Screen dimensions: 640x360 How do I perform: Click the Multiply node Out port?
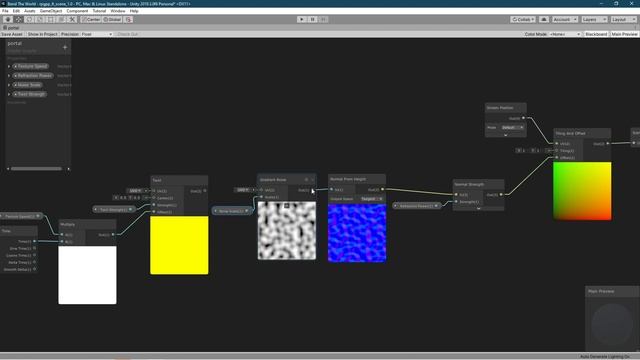tap(113, 235)
